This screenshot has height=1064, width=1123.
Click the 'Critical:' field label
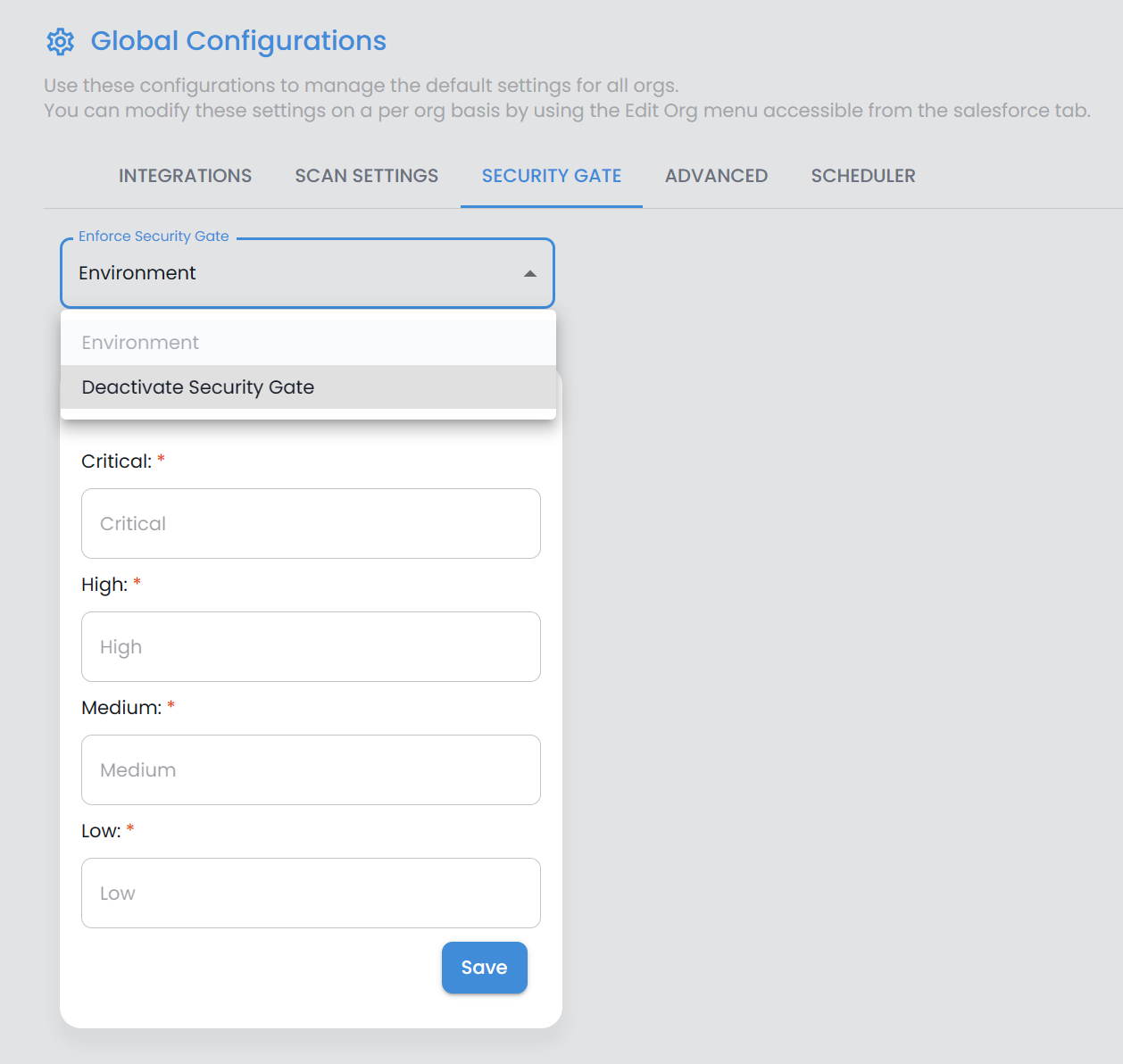[x=116, y=461]
